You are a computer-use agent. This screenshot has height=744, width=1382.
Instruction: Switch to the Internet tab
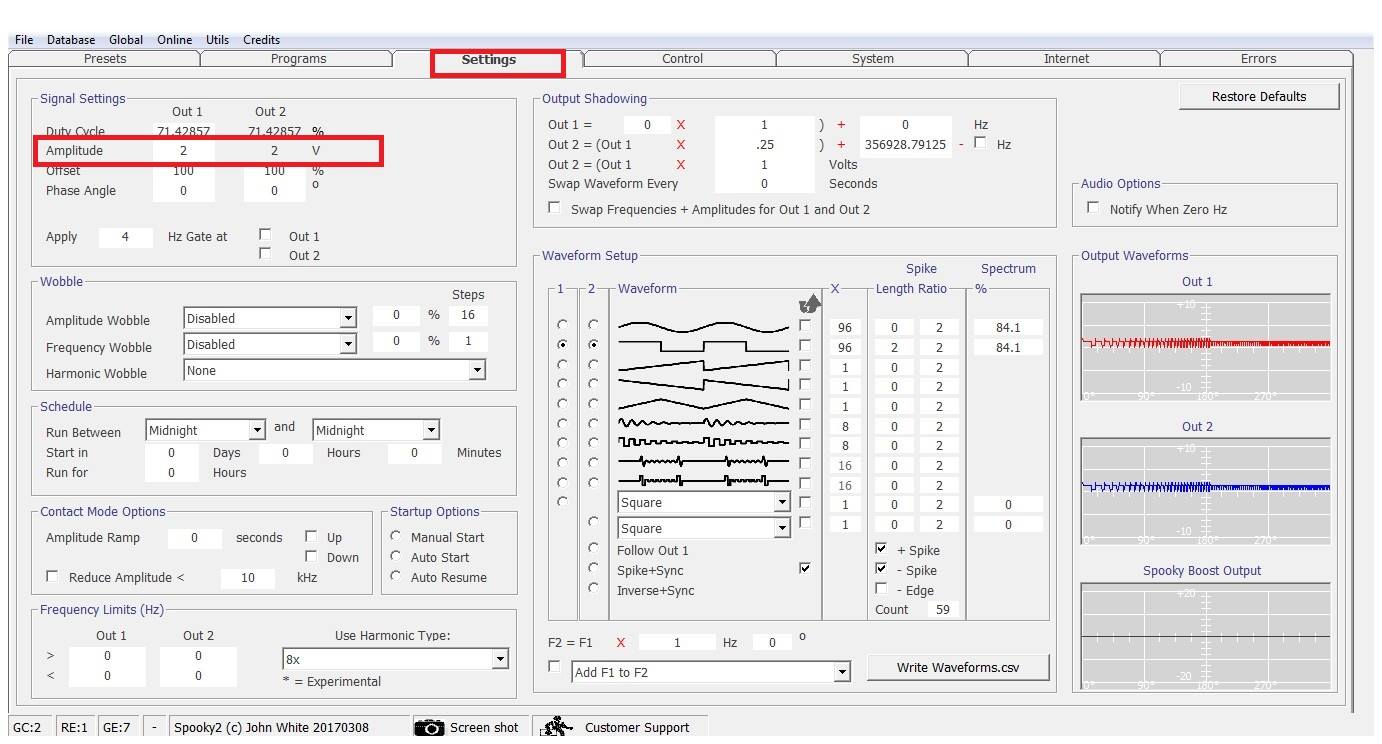[1066, 59]
